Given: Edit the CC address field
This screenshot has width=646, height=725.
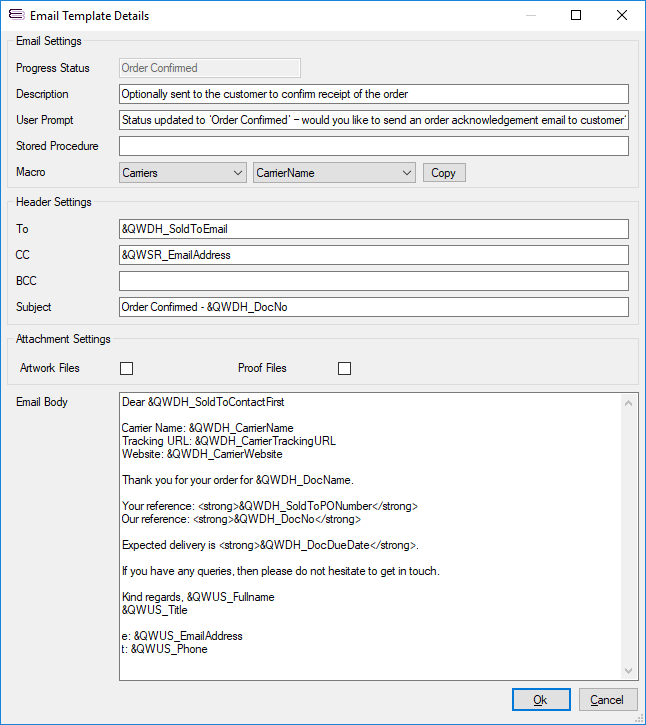Looking at the screenshot, I should pos(373,255).
